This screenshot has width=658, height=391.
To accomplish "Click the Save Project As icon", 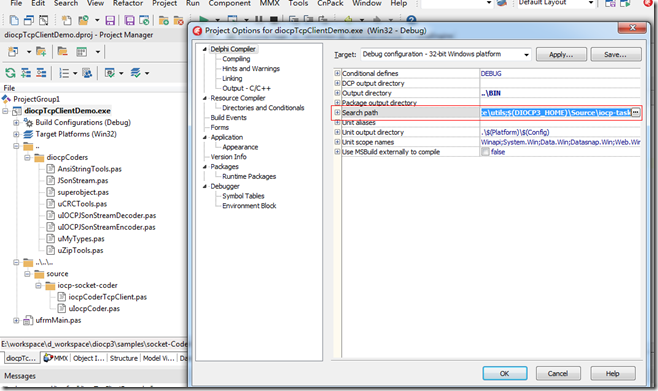I will click(144, 20).
